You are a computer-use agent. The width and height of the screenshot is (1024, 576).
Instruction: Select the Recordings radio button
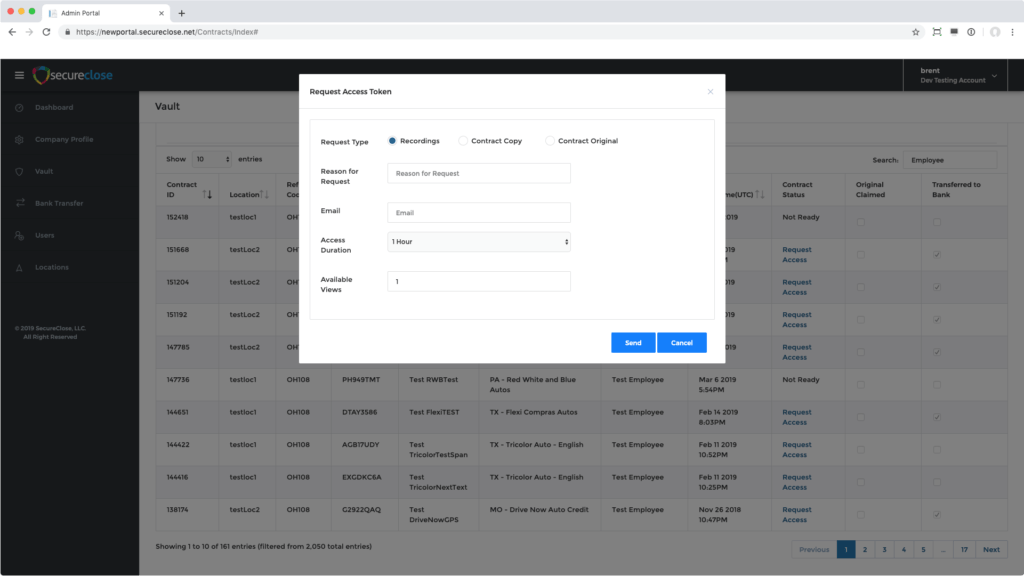point(392,141)
